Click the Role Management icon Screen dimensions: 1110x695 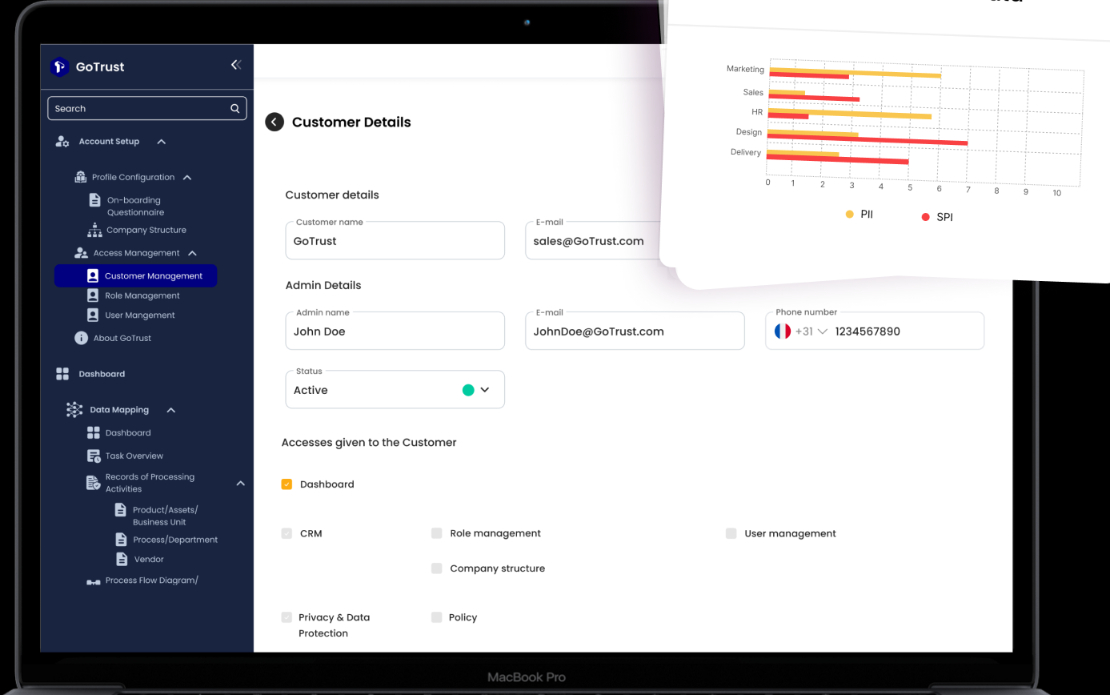click(93, 295)
